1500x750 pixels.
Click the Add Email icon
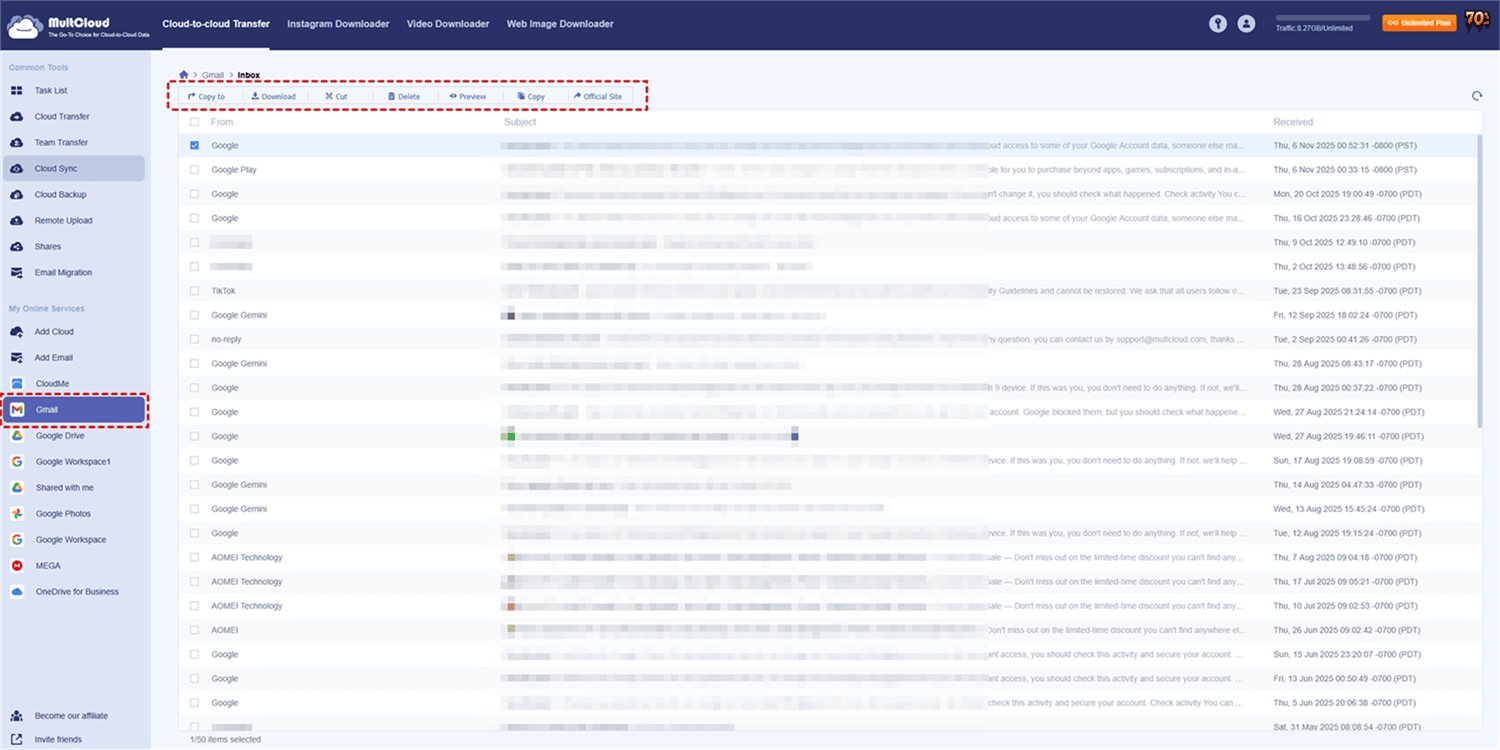pyautogui.click(x=16, y=358)
